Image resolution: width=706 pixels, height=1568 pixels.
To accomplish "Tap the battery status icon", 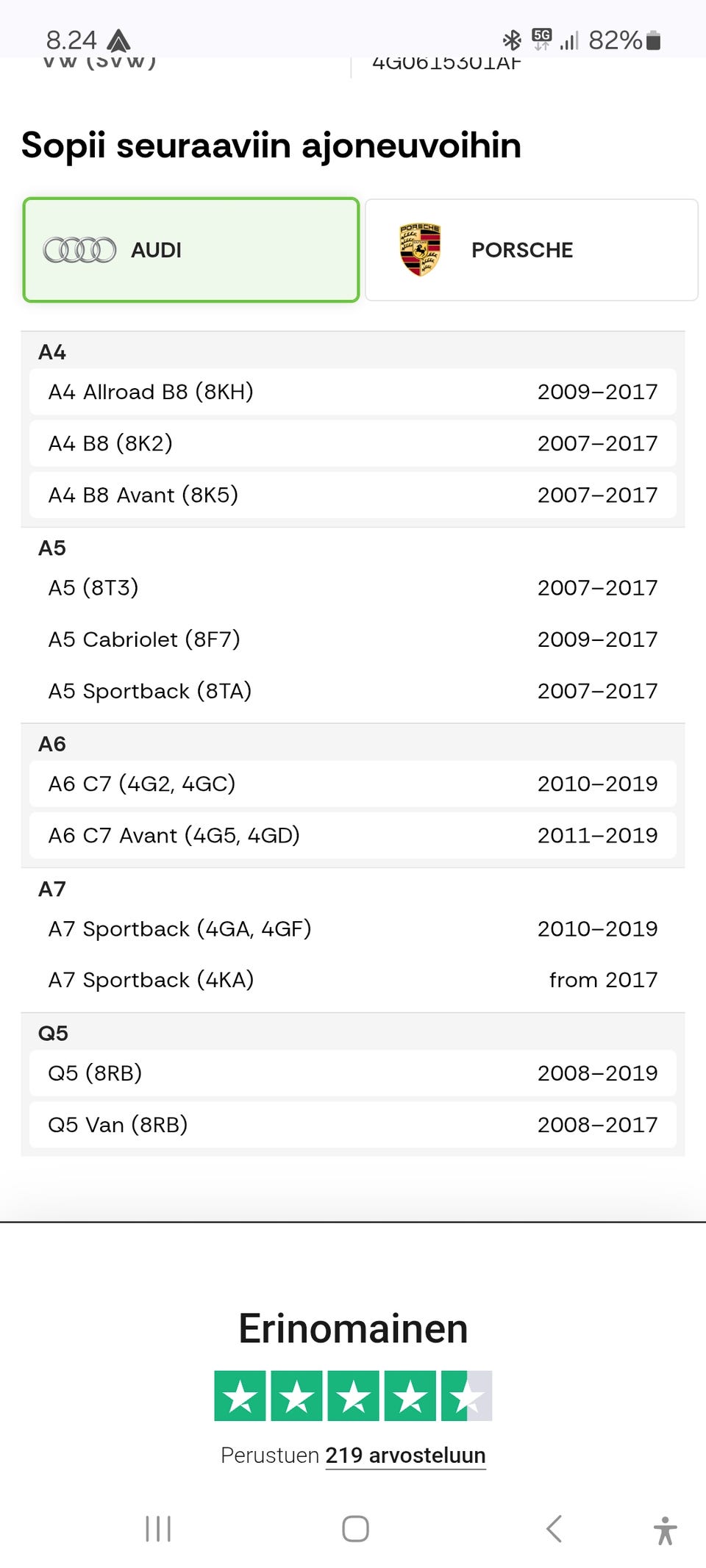I will (653, 40).
